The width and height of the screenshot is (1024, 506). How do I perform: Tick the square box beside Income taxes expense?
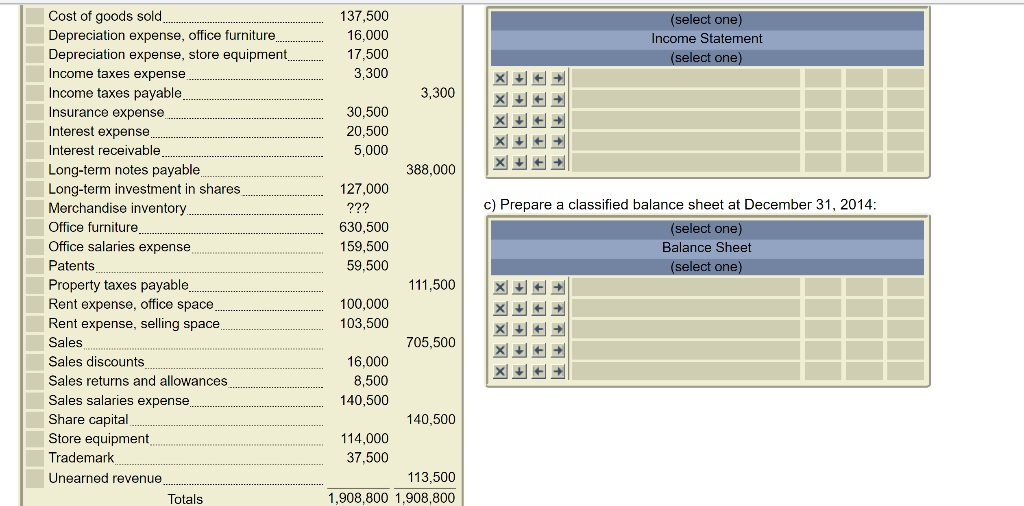(x=35, y=74)
